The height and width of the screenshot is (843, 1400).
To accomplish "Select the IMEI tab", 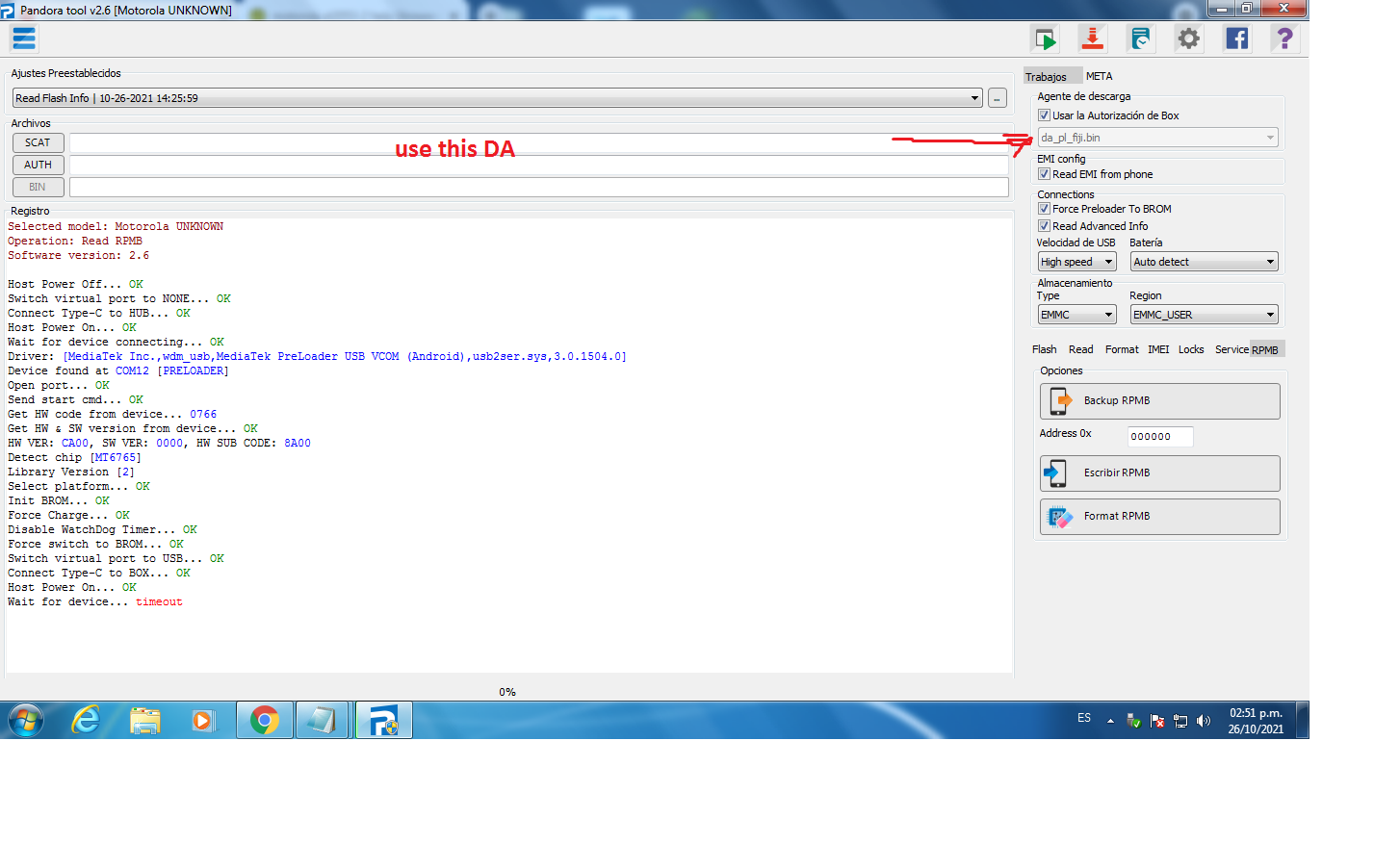I will tap(1158, 349).
